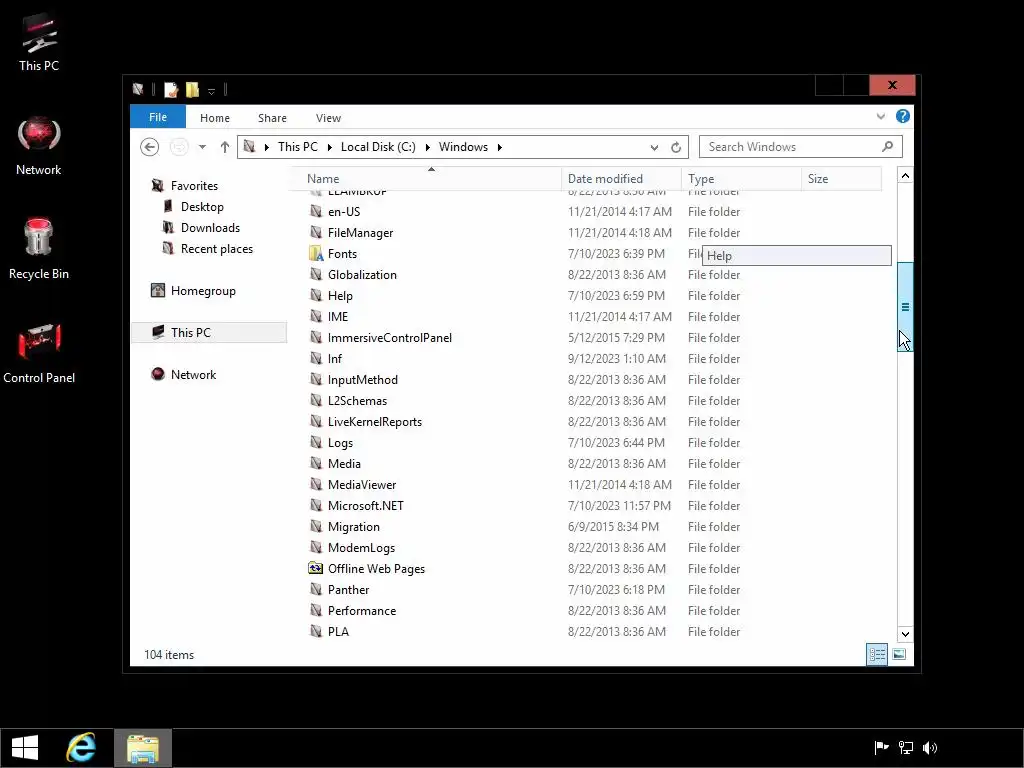
Task: Select Favorites in the navigation pane
Action: (x=194, y=186)
